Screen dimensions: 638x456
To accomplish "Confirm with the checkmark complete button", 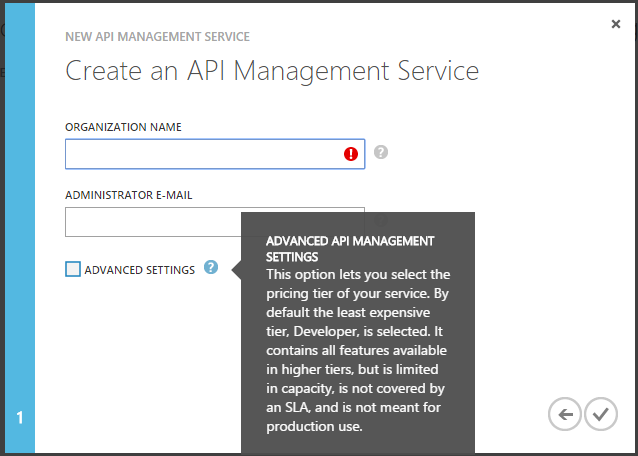I will pyautogui.click(x=601, y=414).
